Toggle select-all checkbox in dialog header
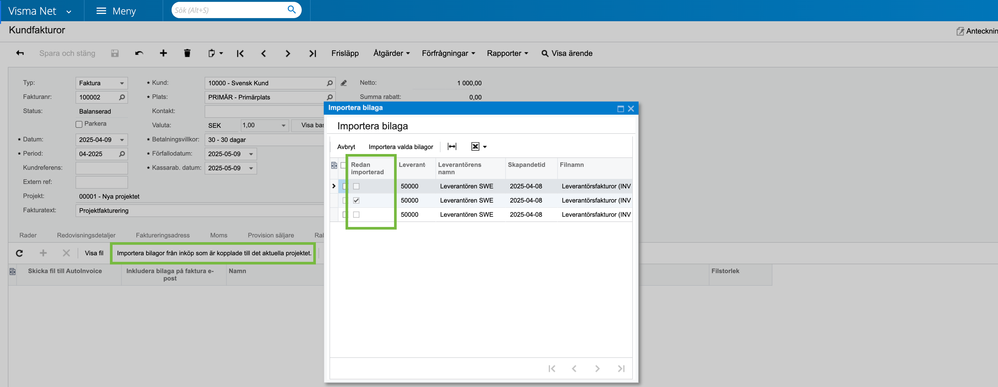998x387 pixels. tap(344, 166)
